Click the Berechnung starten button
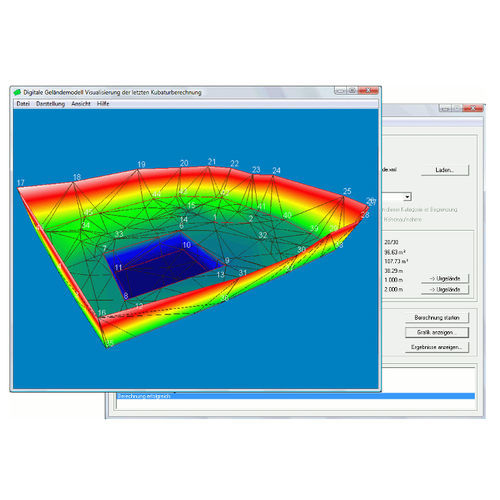 click(437, 318)
